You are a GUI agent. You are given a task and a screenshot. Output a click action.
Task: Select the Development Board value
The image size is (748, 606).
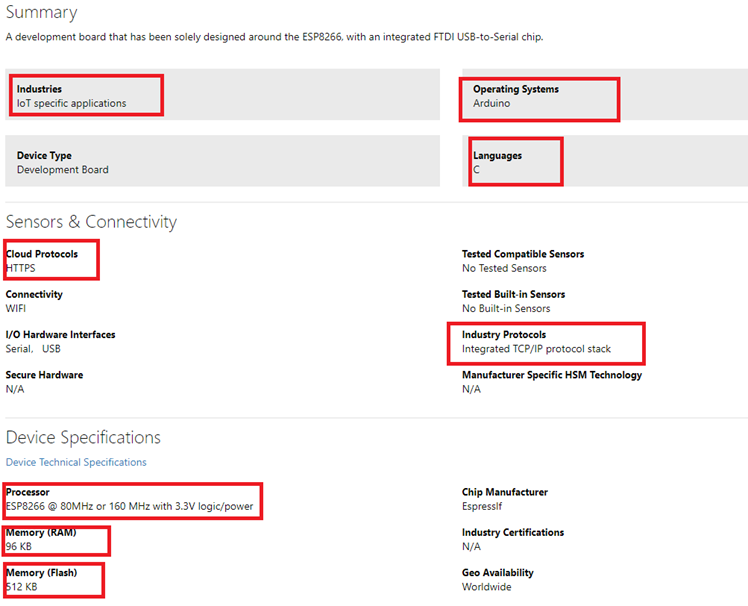point(62,170)
